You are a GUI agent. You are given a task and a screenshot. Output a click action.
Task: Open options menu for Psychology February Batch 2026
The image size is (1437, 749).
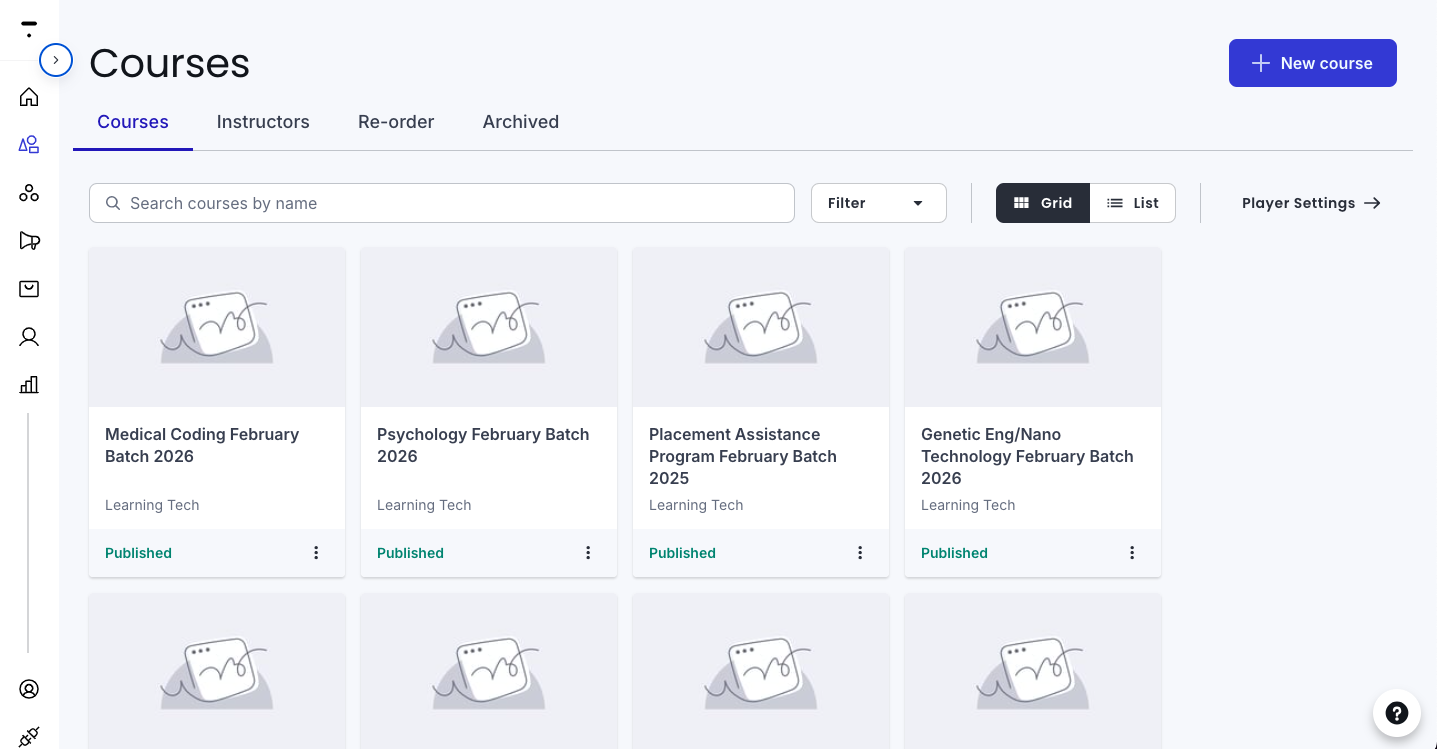[x=588, y=552]
